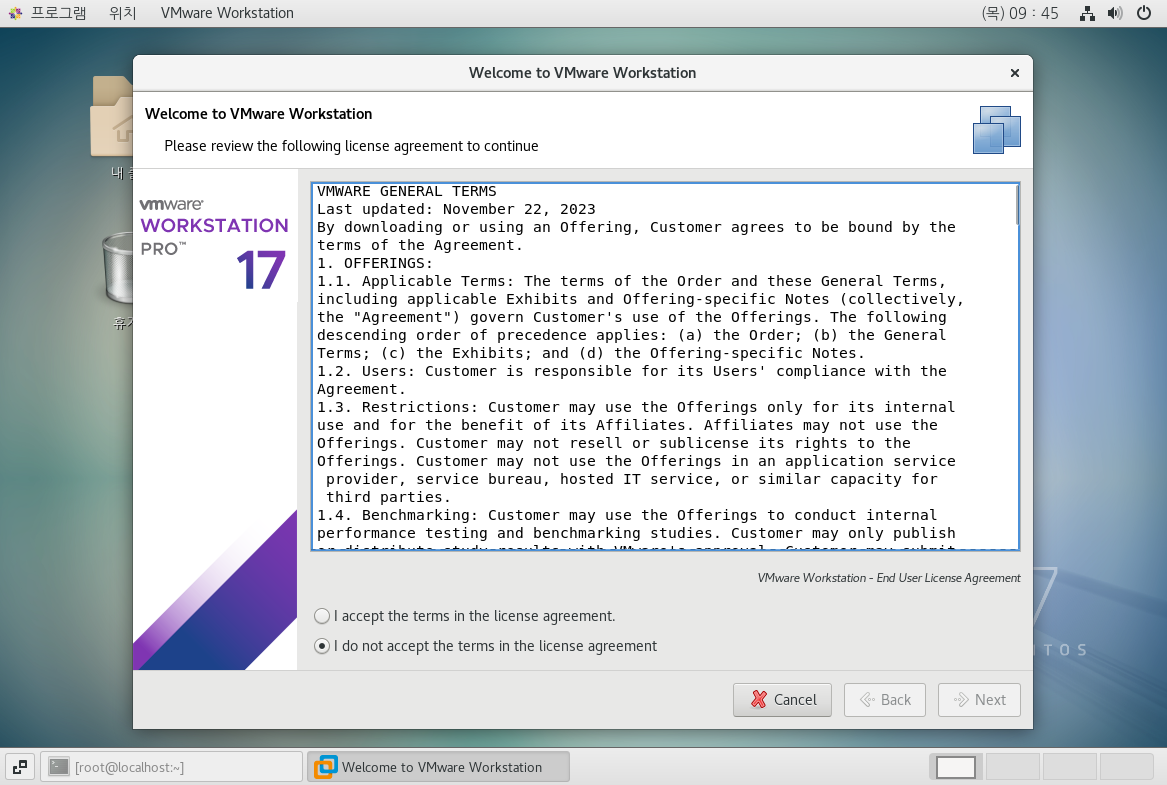Open the 위치 places menu
This screenshot has width=1167, height=785.
pos(123,13)
